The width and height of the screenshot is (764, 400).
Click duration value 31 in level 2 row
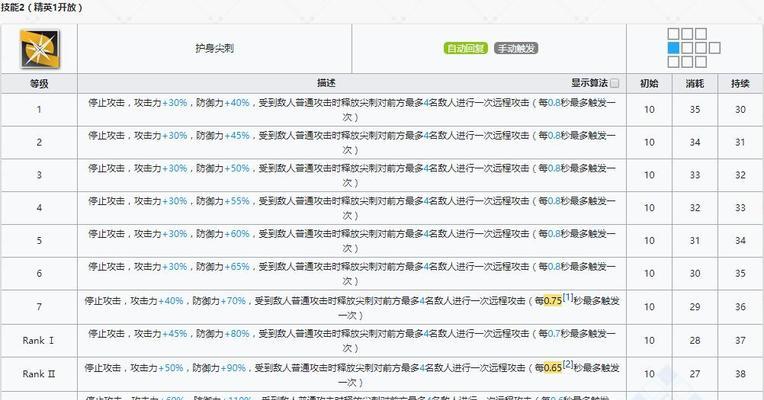tap(741, 142)
